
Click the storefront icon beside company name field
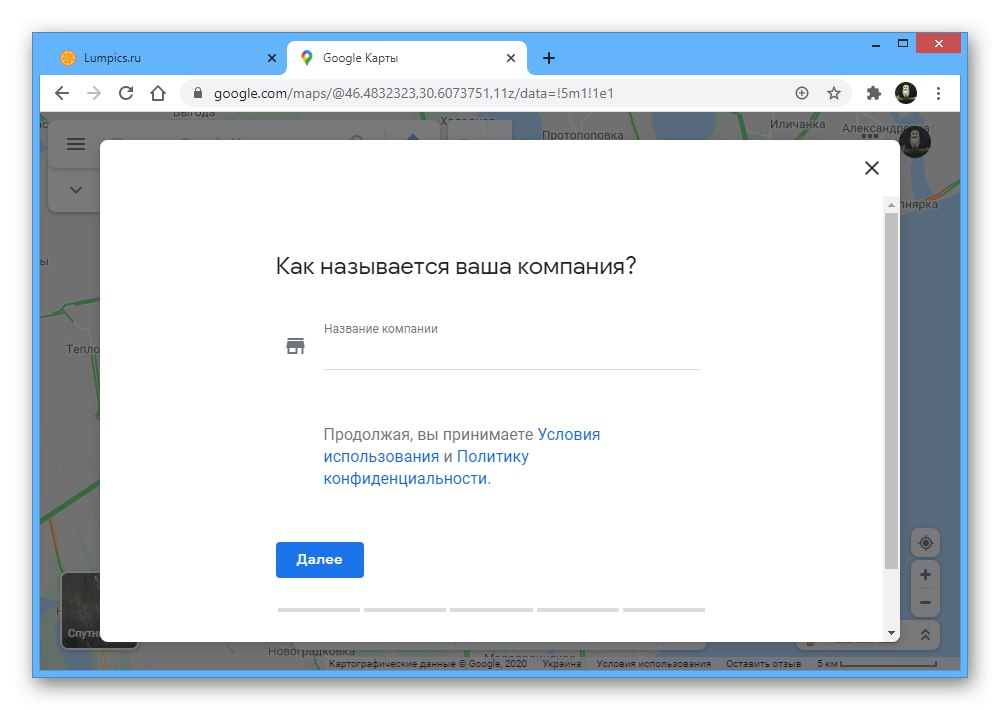(295, 345)
